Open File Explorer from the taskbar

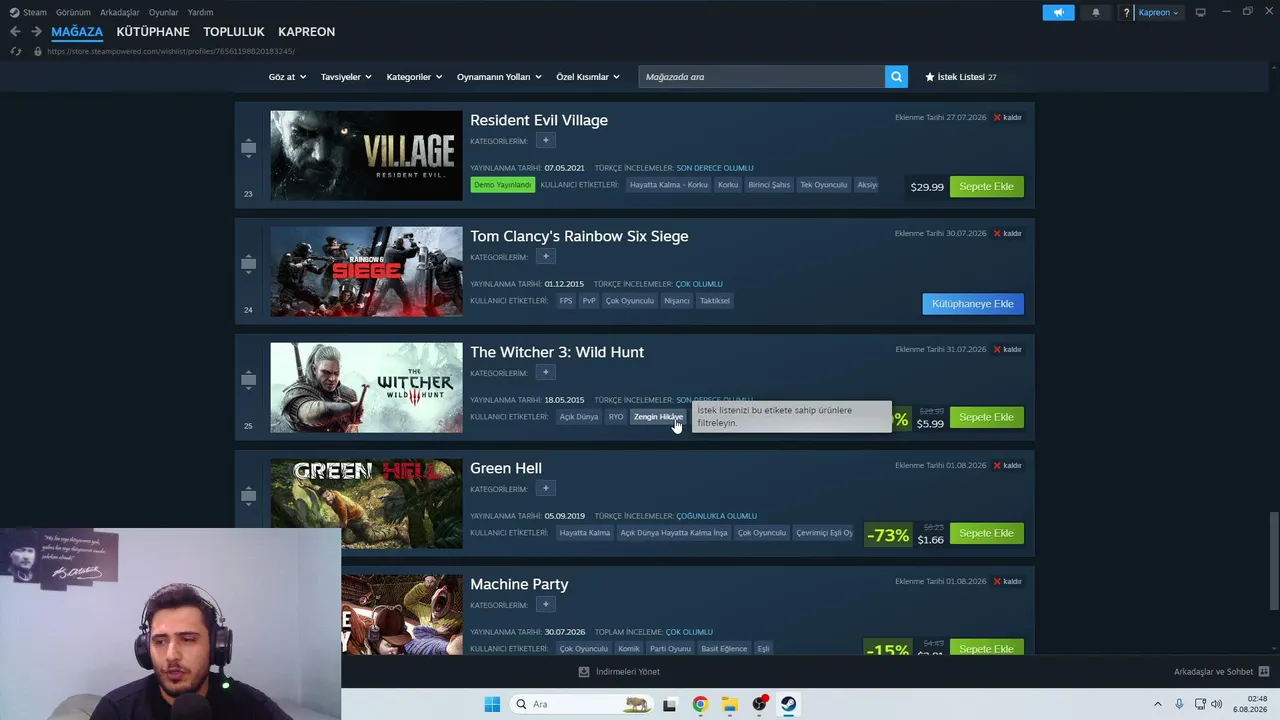click(x=730, y=704)
